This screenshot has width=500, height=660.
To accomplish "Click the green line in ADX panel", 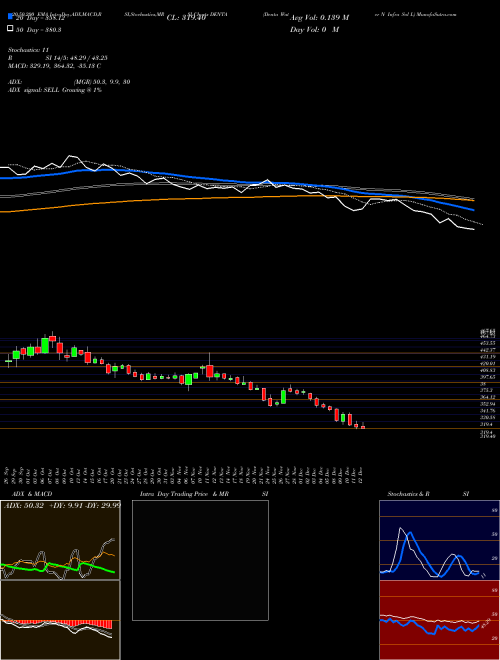I will pyautogui.click(x=58, y=567).
